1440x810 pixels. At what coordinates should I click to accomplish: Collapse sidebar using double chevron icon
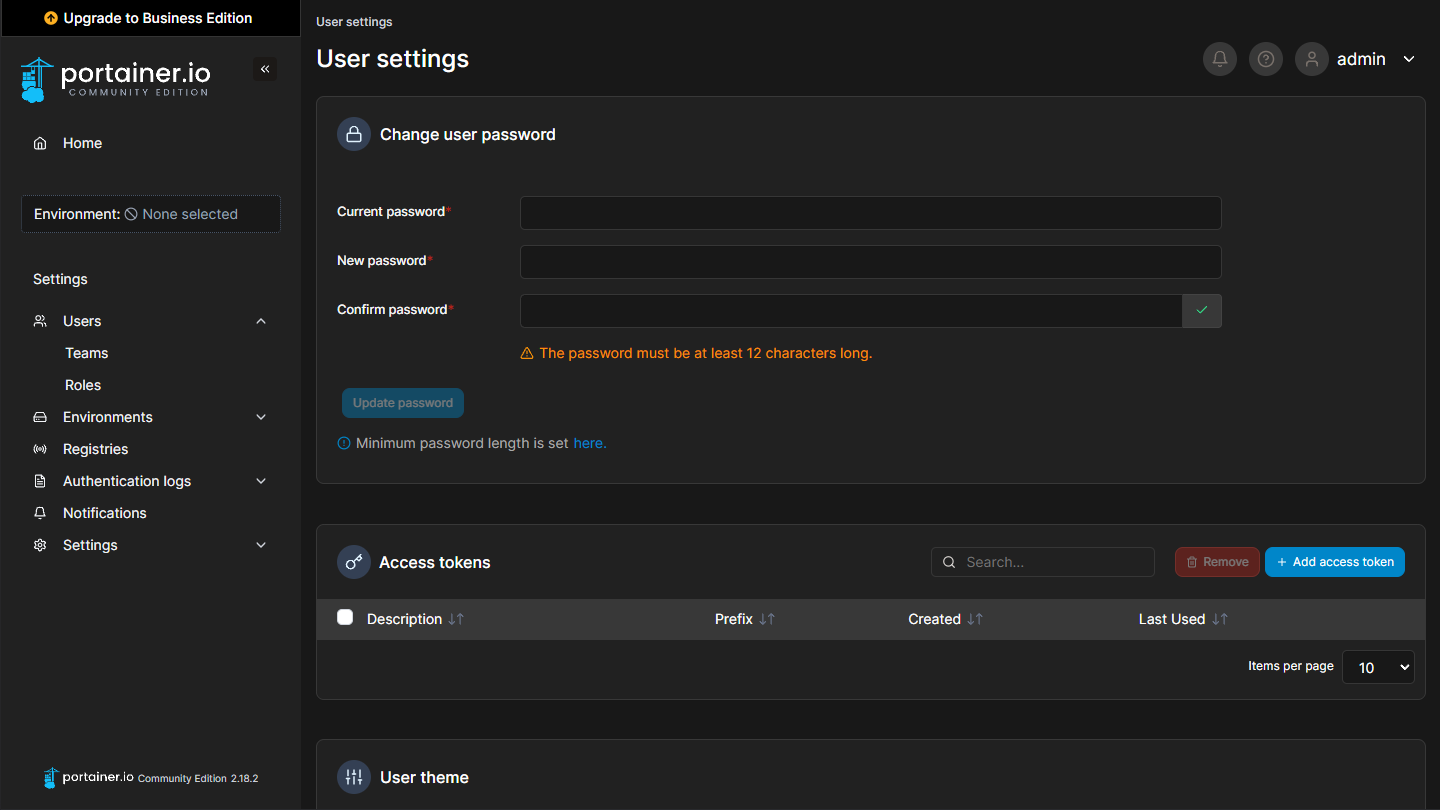pyautogui.click(x=265, y=69)
